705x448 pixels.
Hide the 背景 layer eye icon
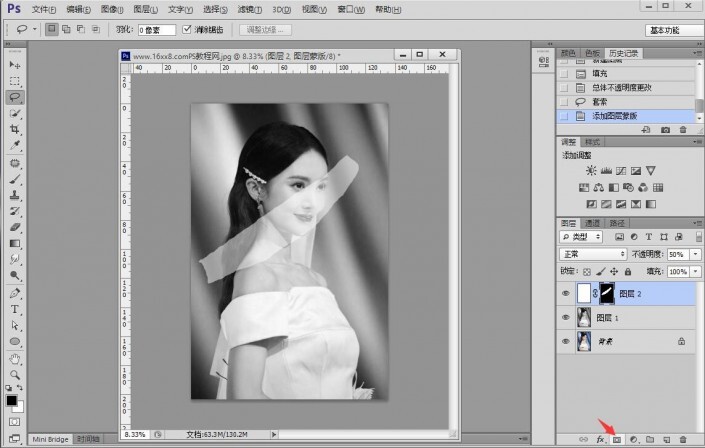566,341
